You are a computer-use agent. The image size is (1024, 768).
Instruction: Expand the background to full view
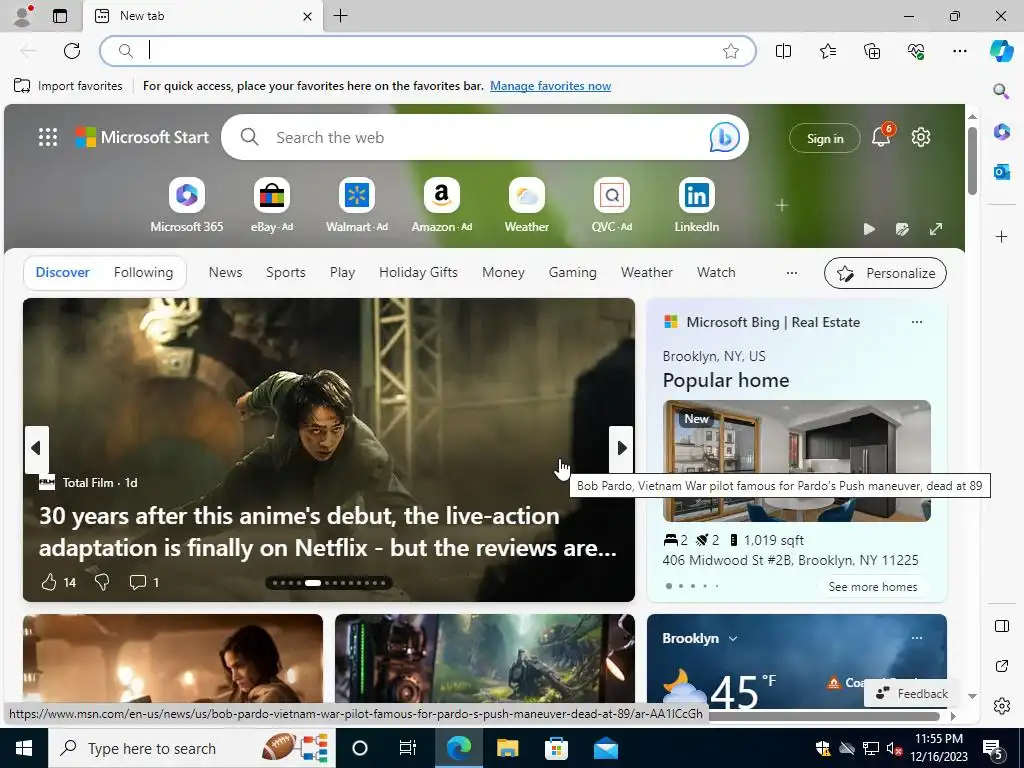(936, 229)
